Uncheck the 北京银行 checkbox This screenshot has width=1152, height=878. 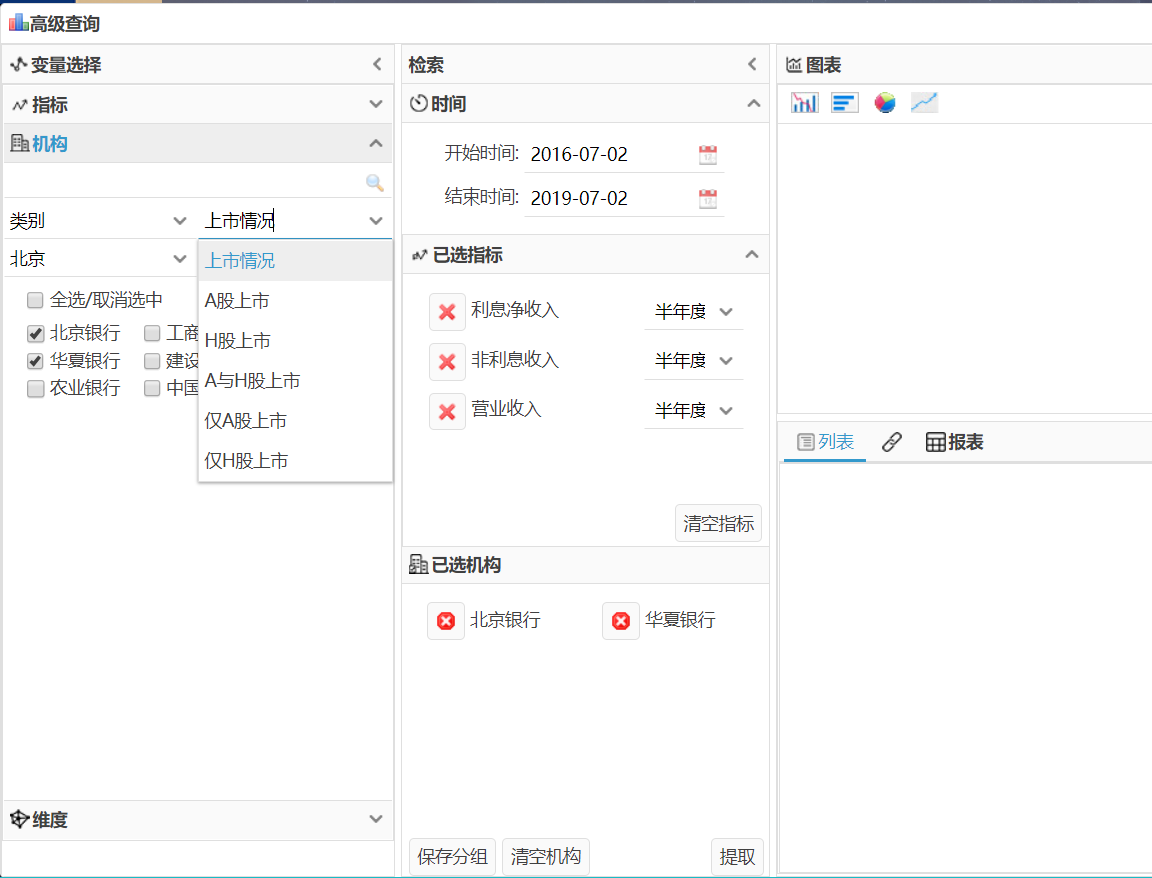point(35,334)
